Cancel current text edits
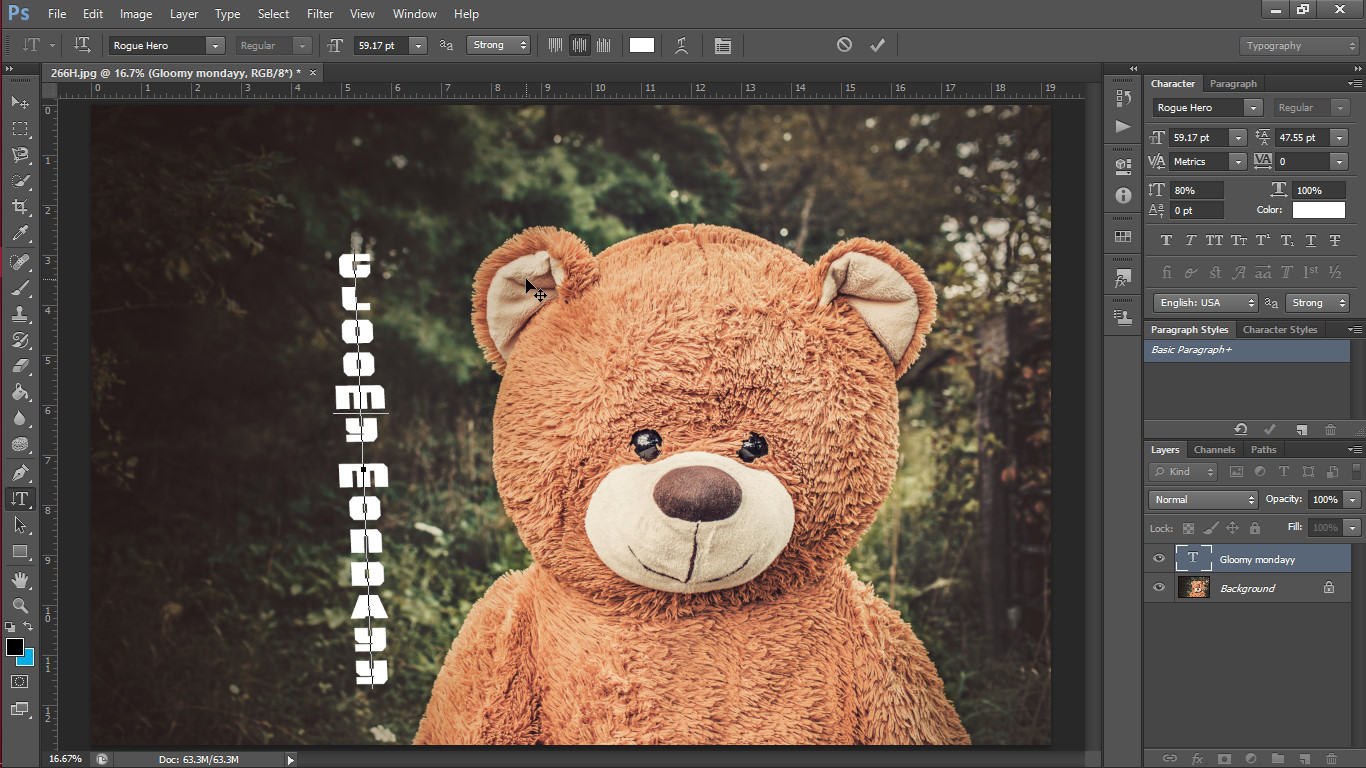The height and width of the screenshot is (768, 1366). click(845, 44)
